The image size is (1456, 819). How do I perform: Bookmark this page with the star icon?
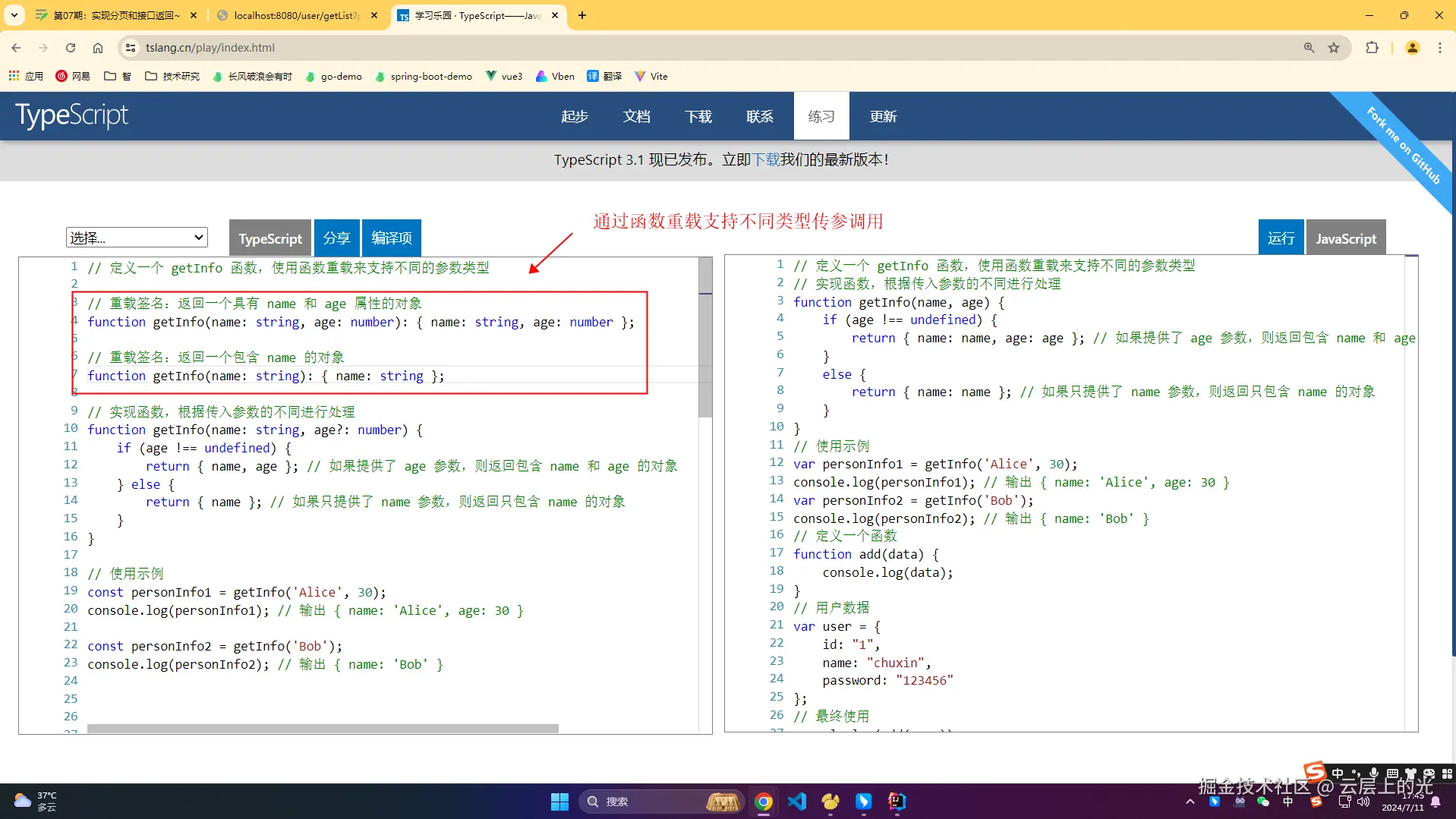click(1334, 48)
